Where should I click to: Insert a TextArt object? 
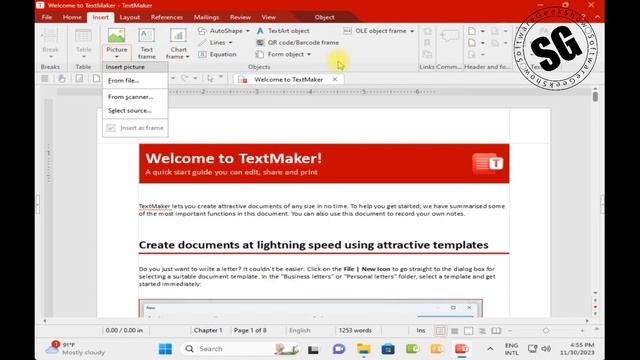[x=283, y=31]
